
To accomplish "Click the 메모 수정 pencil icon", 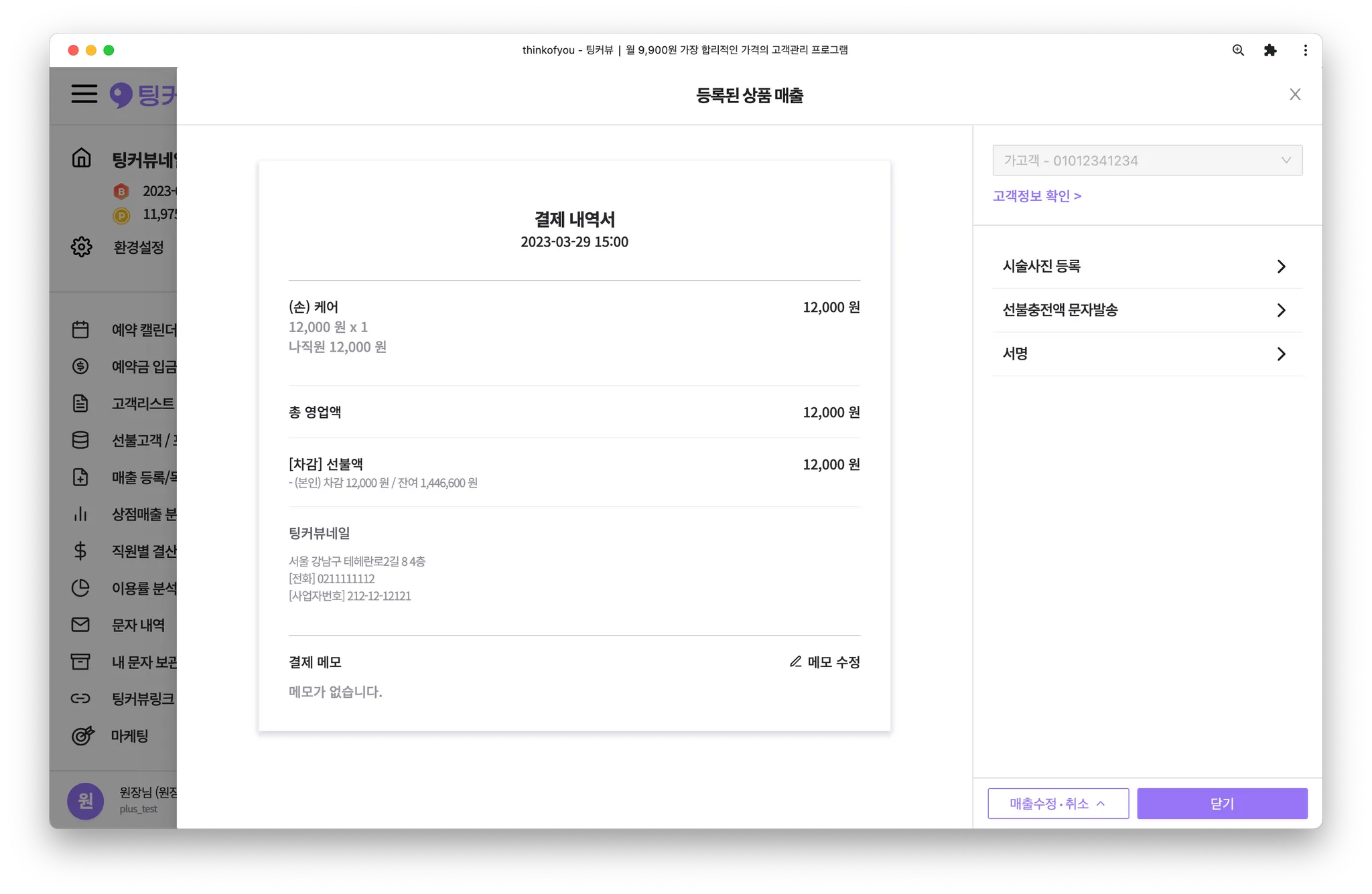I will [x=796, y=662].
